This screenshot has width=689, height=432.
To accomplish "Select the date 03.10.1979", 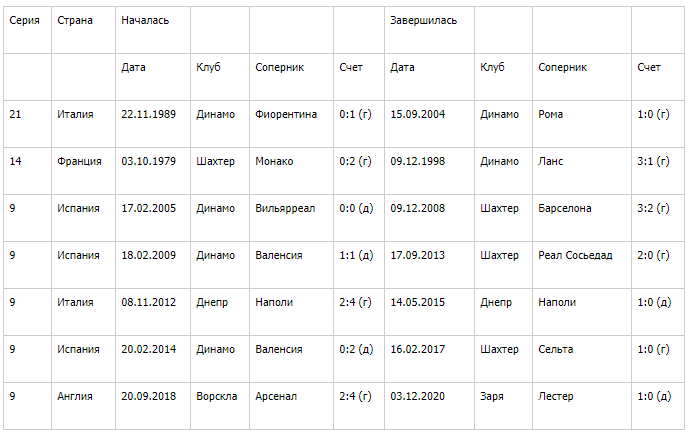I will (148, 161).
